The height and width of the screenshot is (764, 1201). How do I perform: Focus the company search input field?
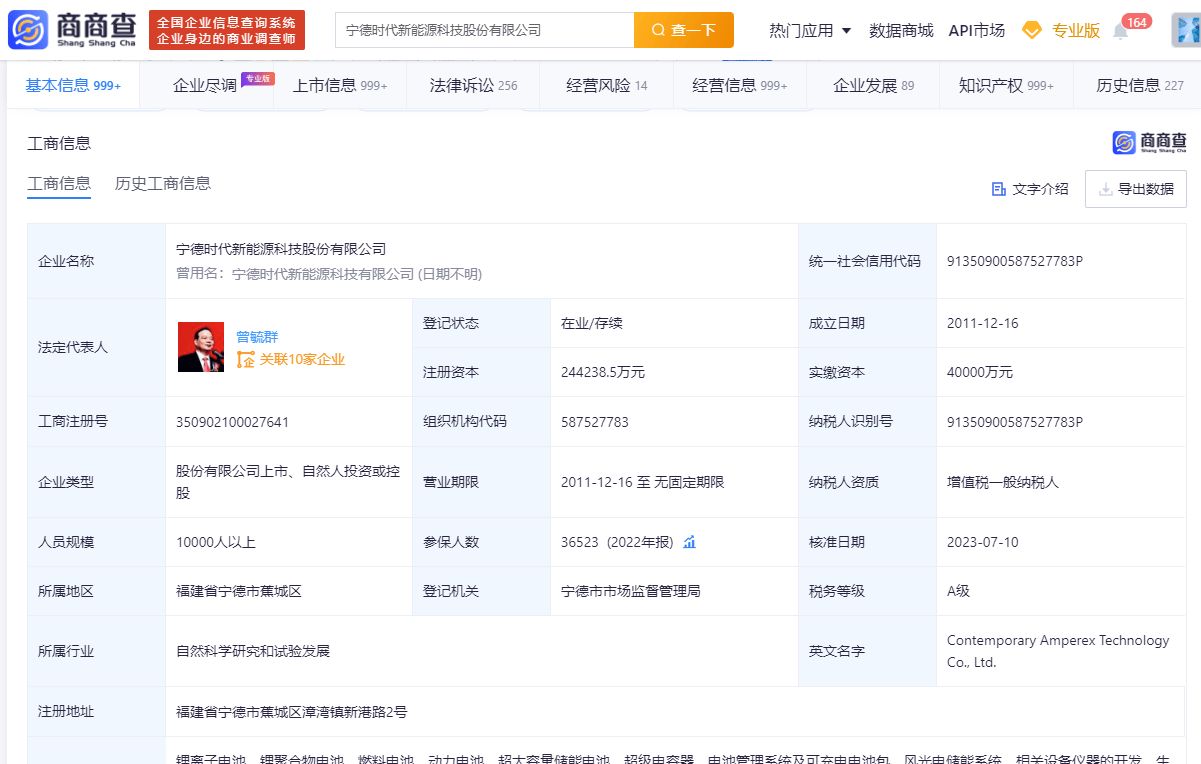pos(484,30)
